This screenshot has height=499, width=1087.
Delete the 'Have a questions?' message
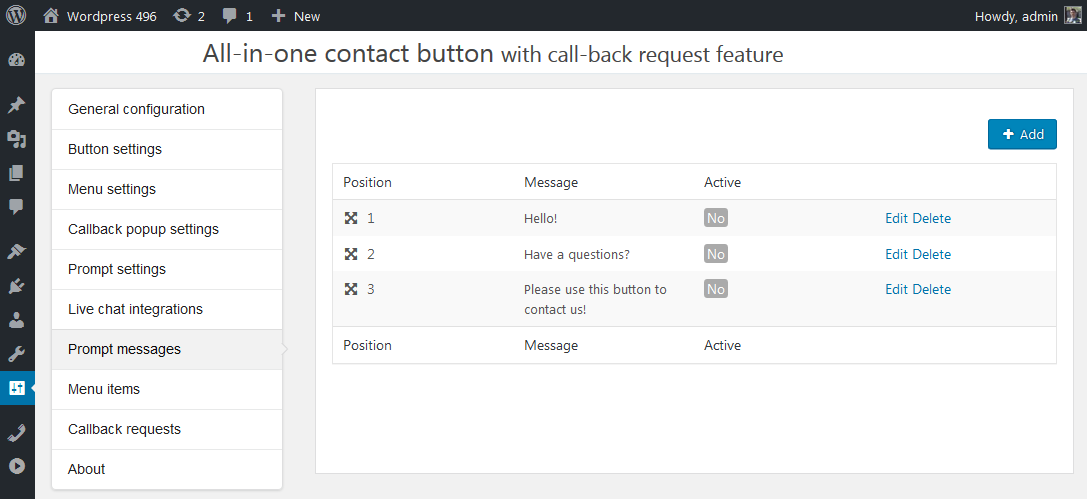(932, 254)
